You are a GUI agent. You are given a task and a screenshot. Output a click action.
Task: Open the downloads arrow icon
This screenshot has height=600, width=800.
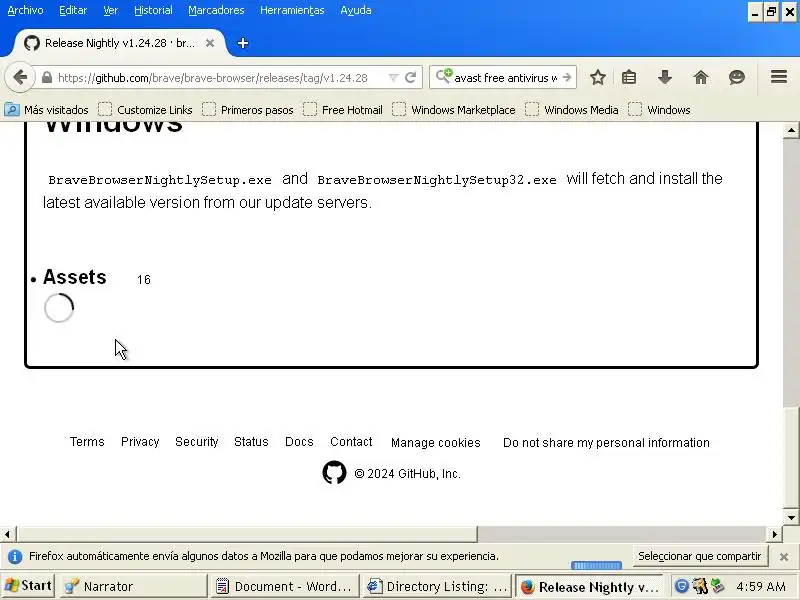(x=664, y=78)
